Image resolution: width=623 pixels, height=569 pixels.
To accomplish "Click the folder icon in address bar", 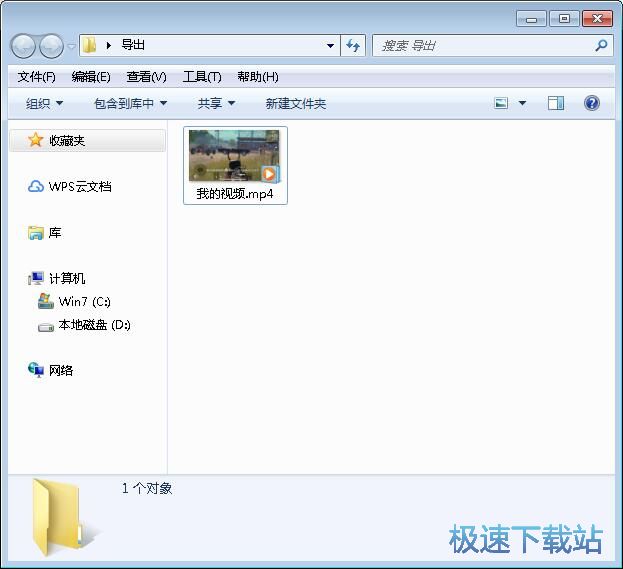I will click(x=89, y=45).
